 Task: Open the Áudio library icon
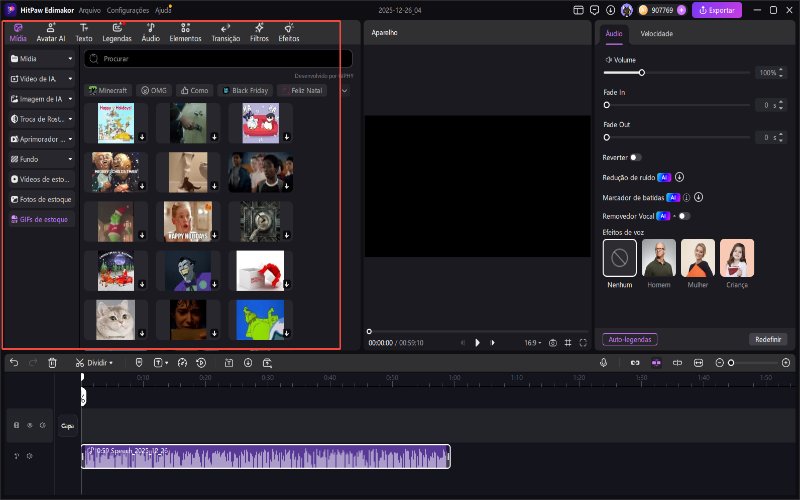(151, 33)
